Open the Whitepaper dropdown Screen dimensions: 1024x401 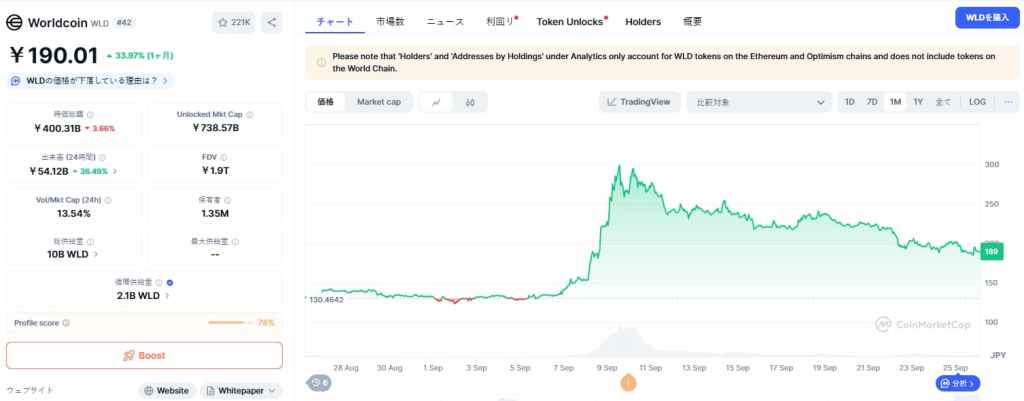tap(241, 391)
